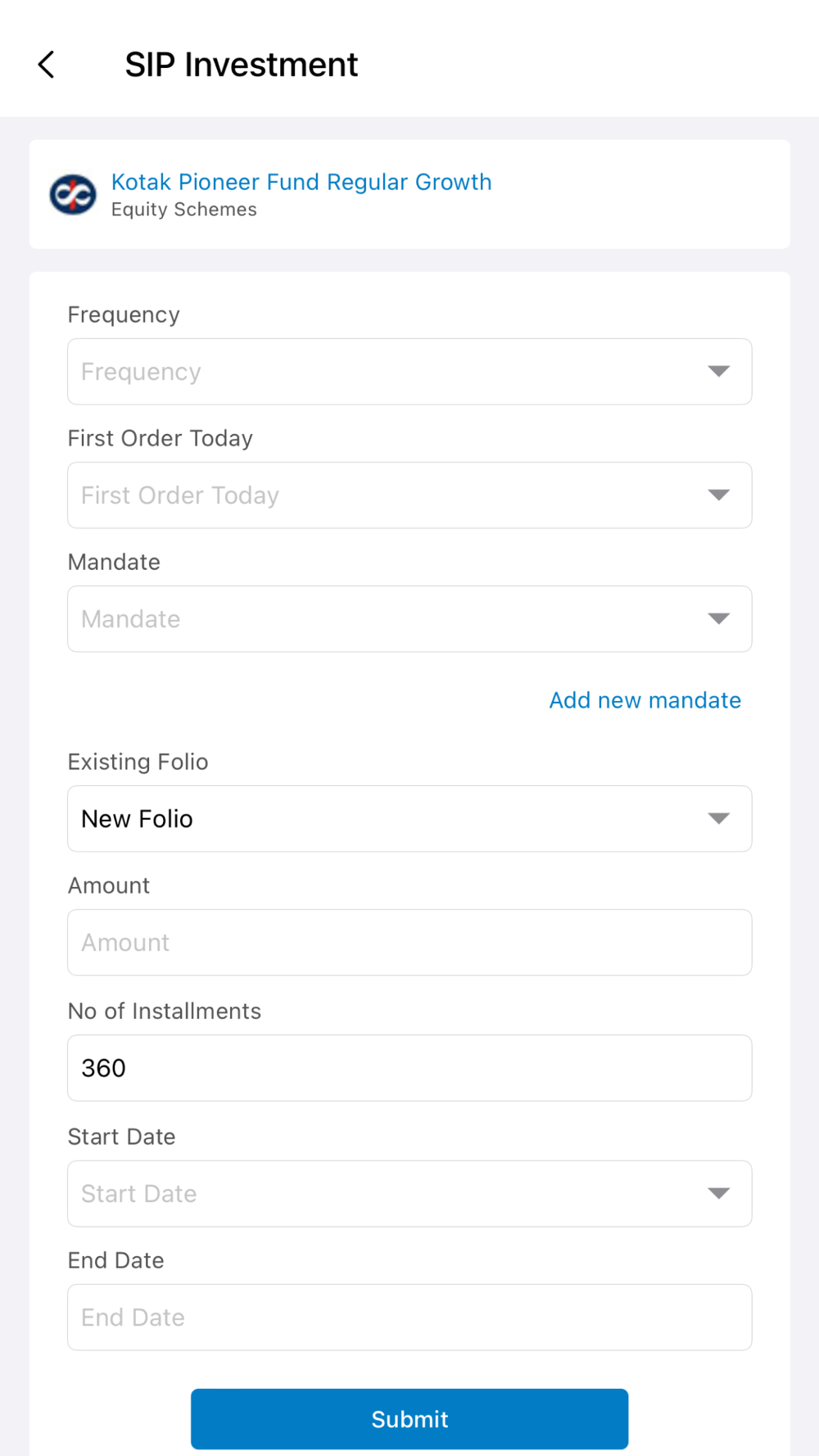Tap the Kotak fund logo icon
This screenshot has width=819, height=1456.
73,195
